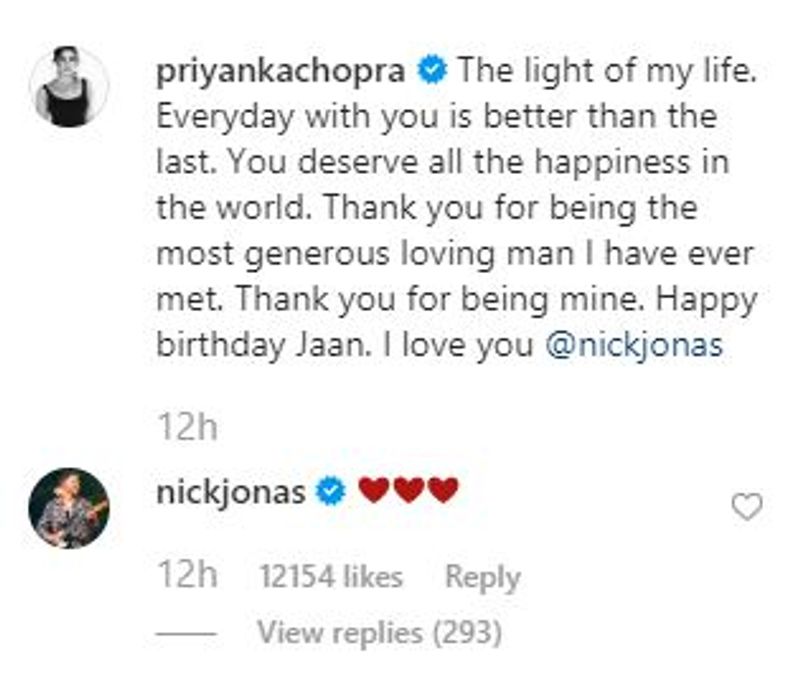This screenshot has width=800, height=678.
Task: Open nickjonas's profile picture
Action: coord(69,507)
